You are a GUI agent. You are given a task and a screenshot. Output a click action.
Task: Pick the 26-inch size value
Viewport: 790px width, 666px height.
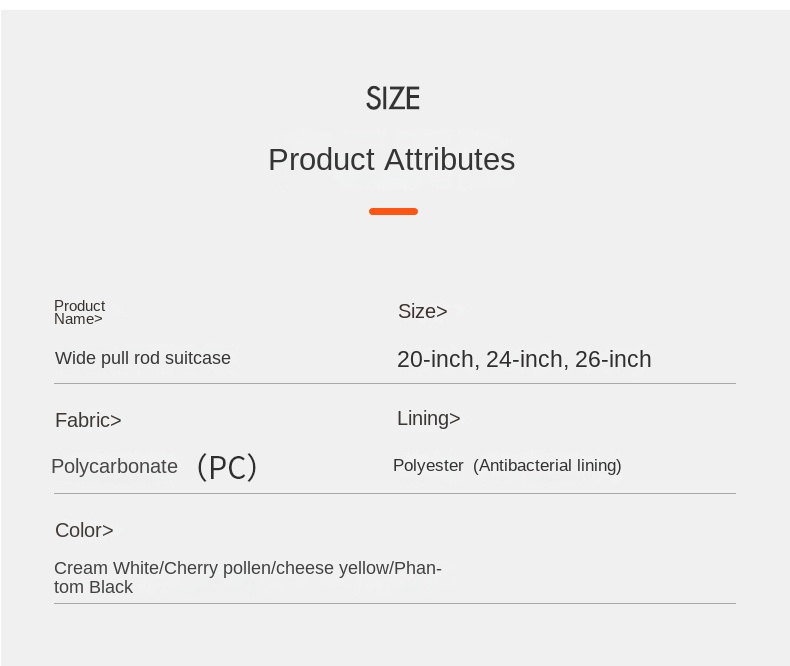coord(613,360)
